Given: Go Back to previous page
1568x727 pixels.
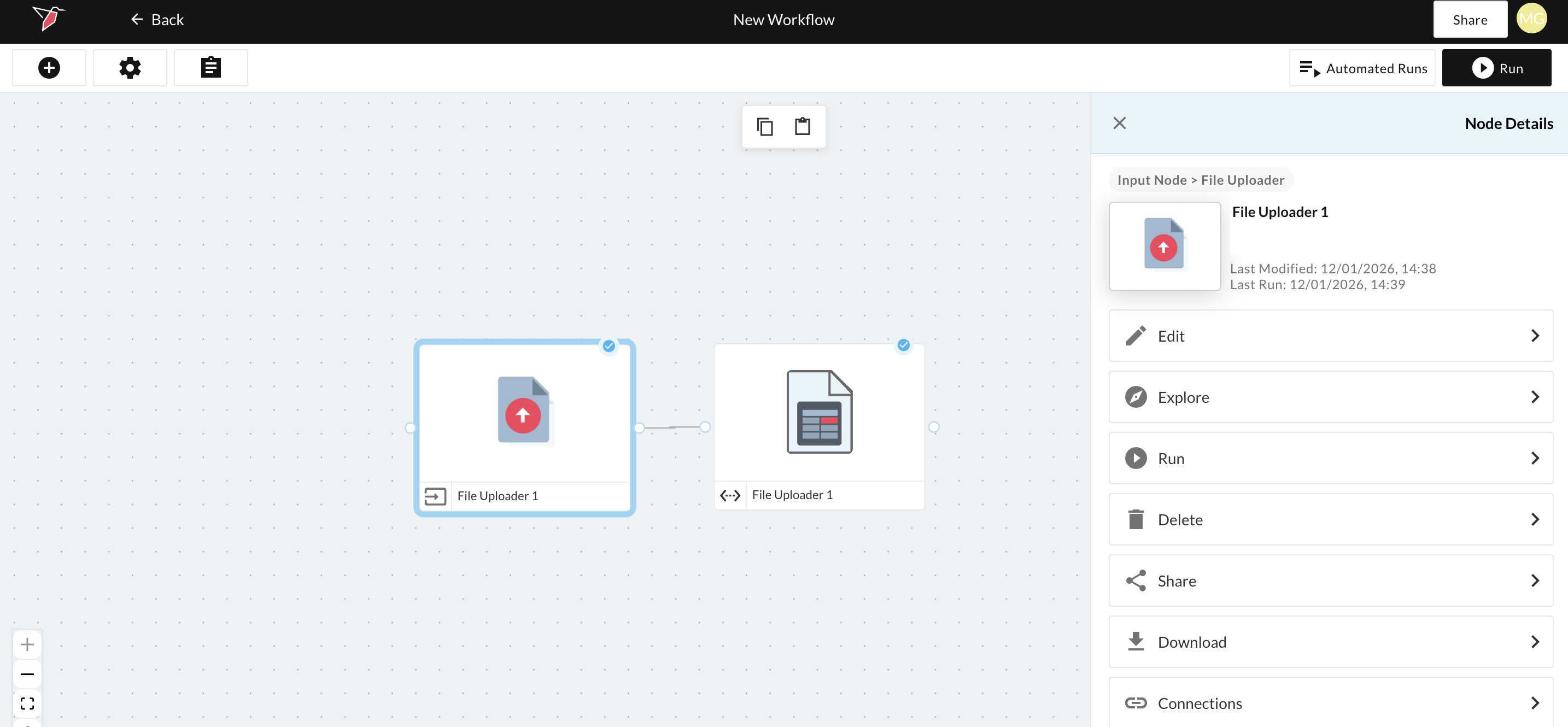Looking at the screenshot, I should pos(157,20).
